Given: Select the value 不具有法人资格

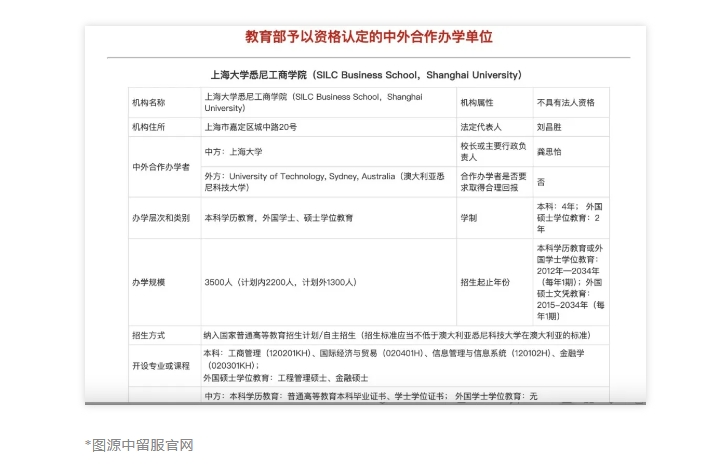Looking at the screenshot, I should 566,103.
